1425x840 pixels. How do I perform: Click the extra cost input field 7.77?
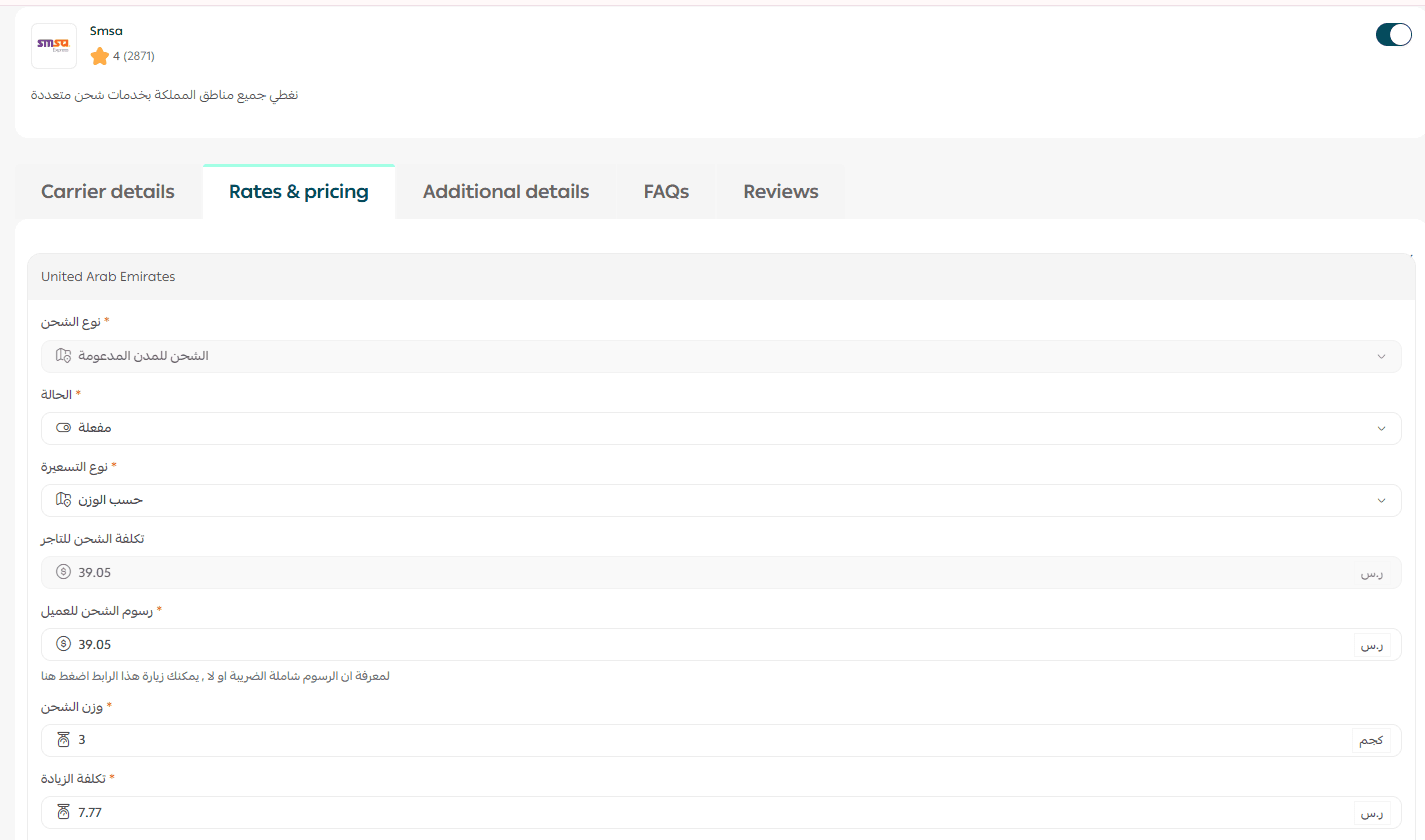700,812
